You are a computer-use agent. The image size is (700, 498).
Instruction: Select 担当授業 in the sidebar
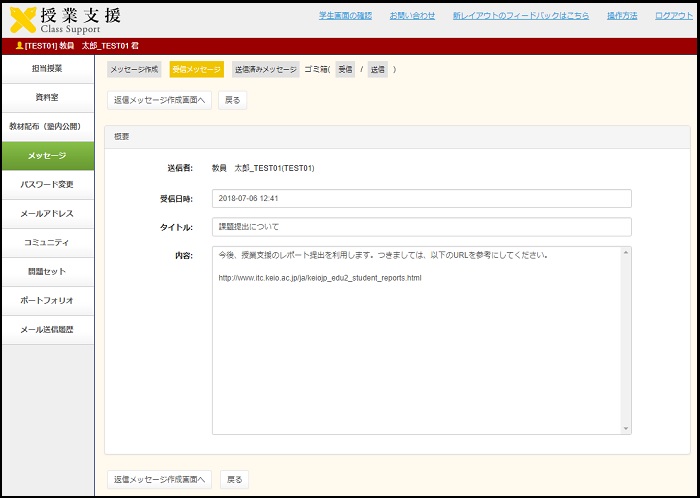[47, 69]
